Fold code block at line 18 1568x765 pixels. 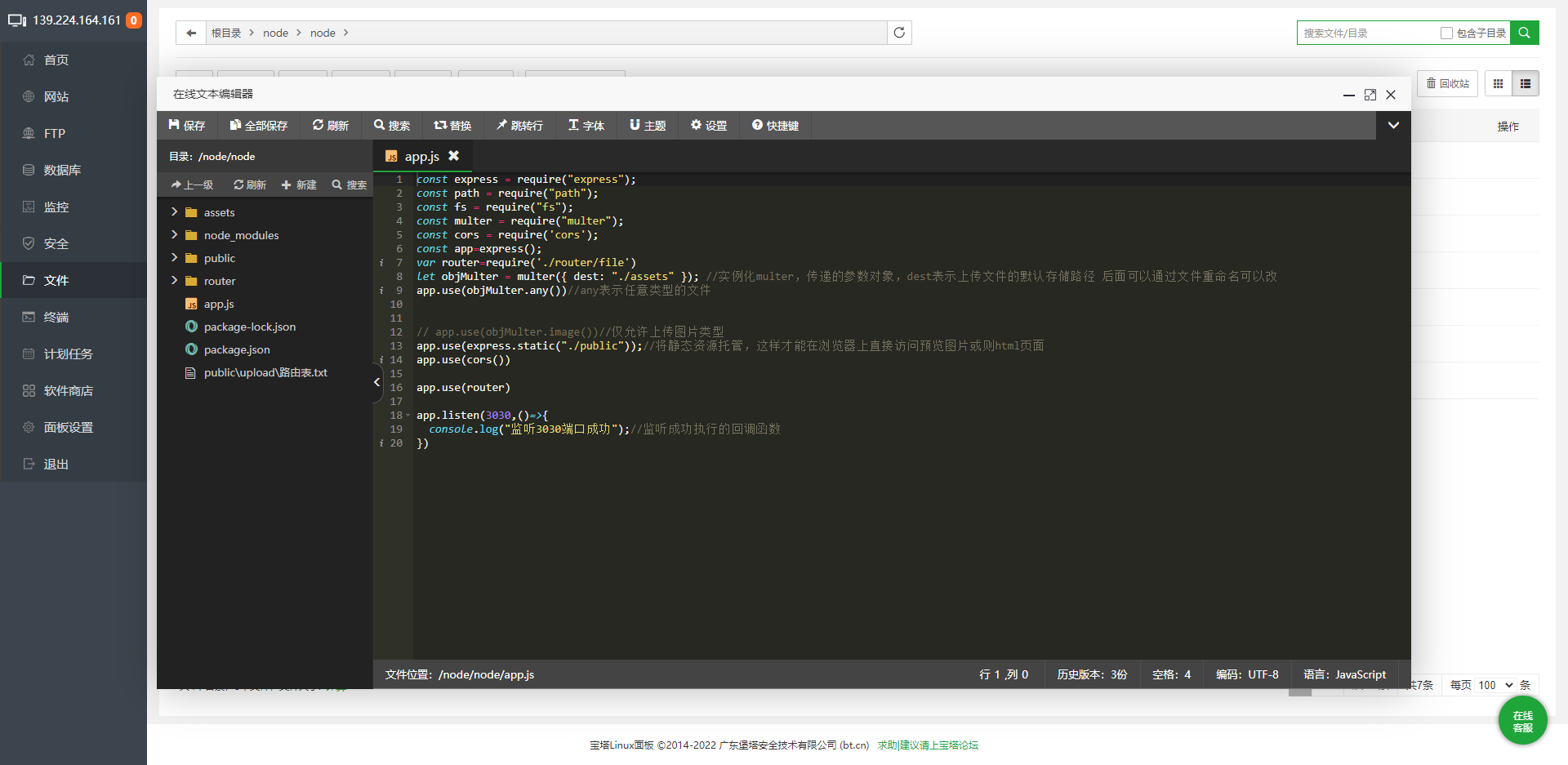point(408,416)
